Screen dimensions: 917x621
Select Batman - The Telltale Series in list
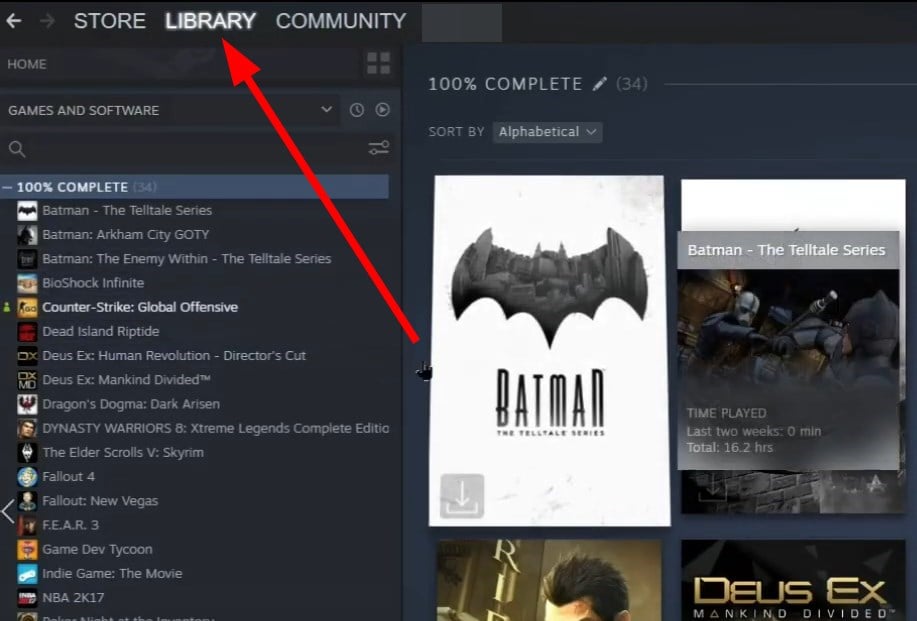(x=127, y=211)
